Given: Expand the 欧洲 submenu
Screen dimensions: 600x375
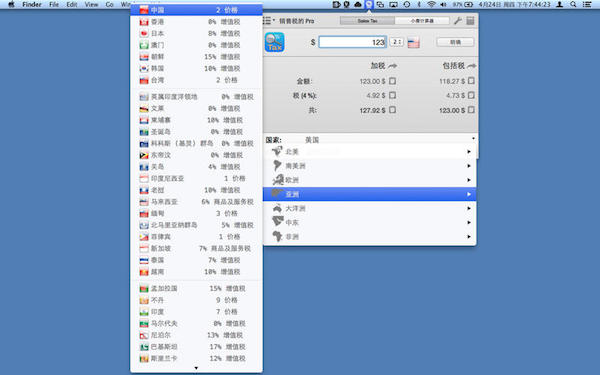Looking at the screenshot, I should 370,180.
